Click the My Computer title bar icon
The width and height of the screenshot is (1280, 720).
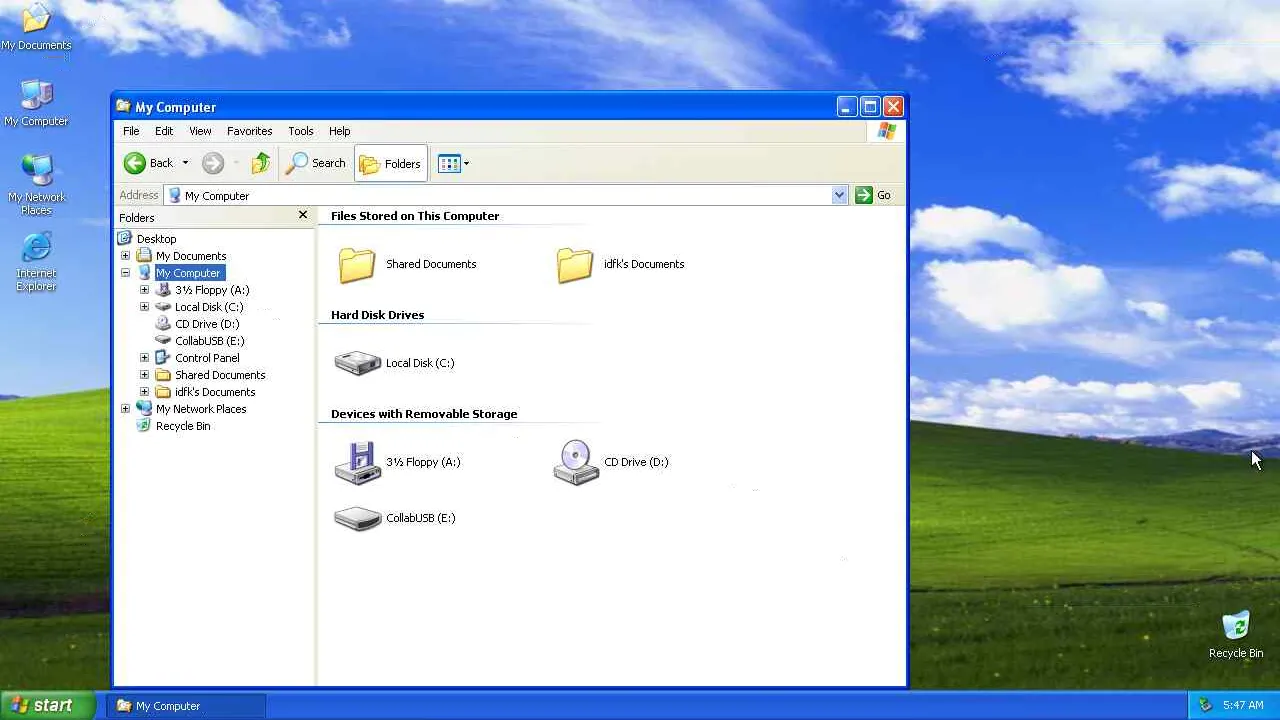(123, 106)
